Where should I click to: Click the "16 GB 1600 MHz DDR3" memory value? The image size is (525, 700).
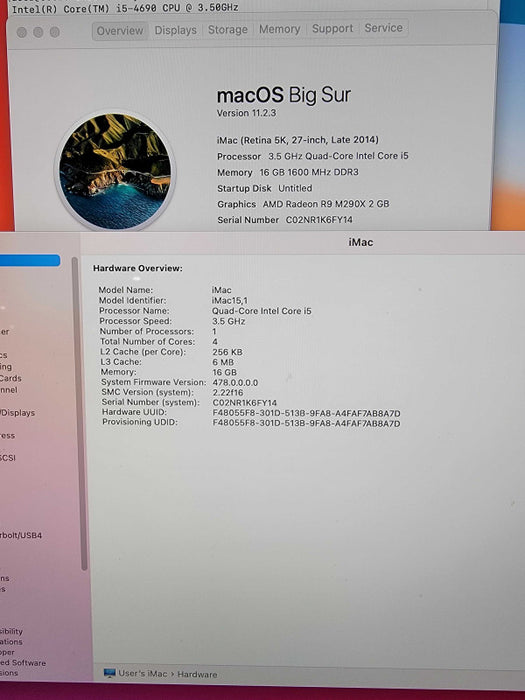click(x=309, y=172)
